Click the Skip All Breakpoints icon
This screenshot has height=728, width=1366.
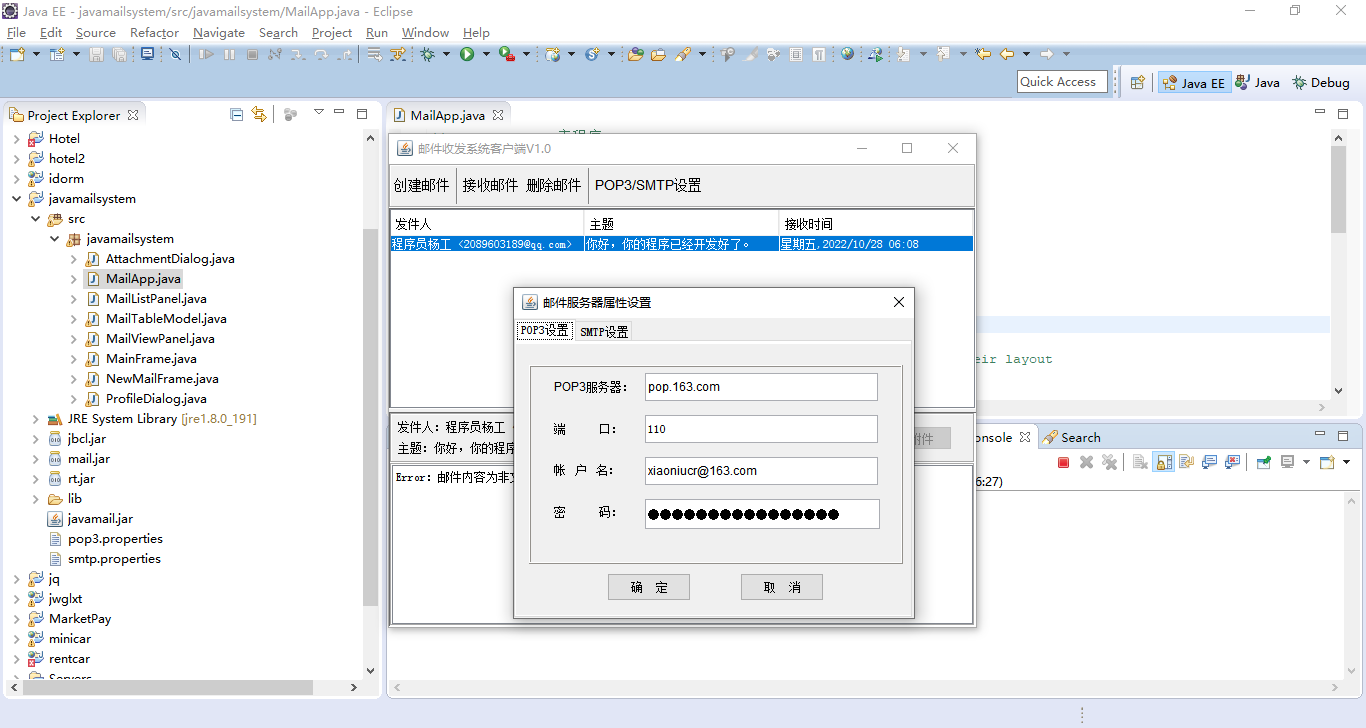tap(175, 54)
